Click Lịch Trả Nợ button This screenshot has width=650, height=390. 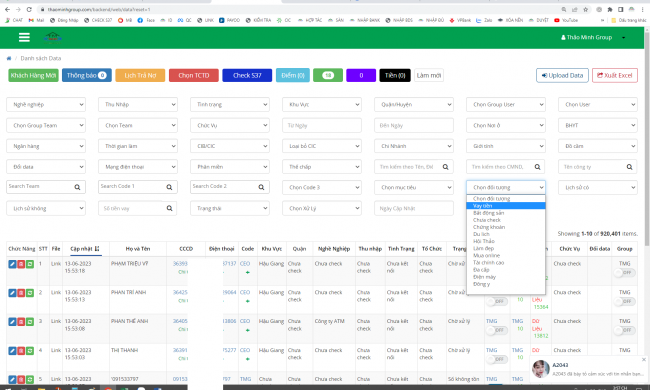point(140,75)
